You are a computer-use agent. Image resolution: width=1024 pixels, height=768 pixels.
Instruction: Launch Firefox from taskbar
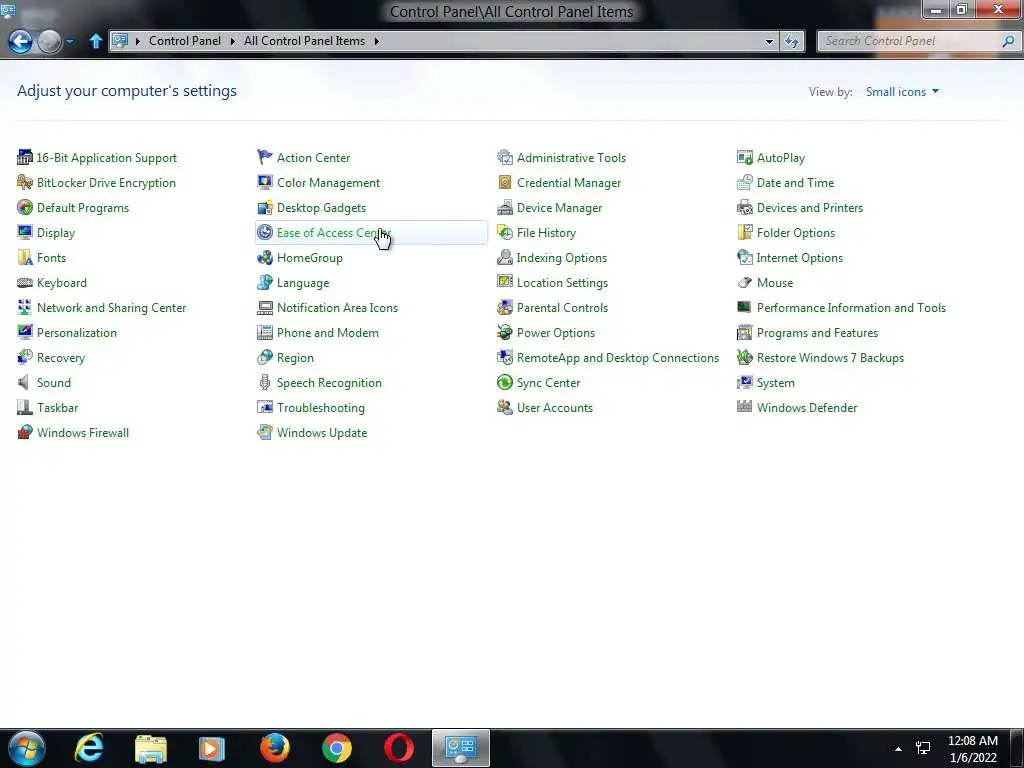(x=275, y=748)
